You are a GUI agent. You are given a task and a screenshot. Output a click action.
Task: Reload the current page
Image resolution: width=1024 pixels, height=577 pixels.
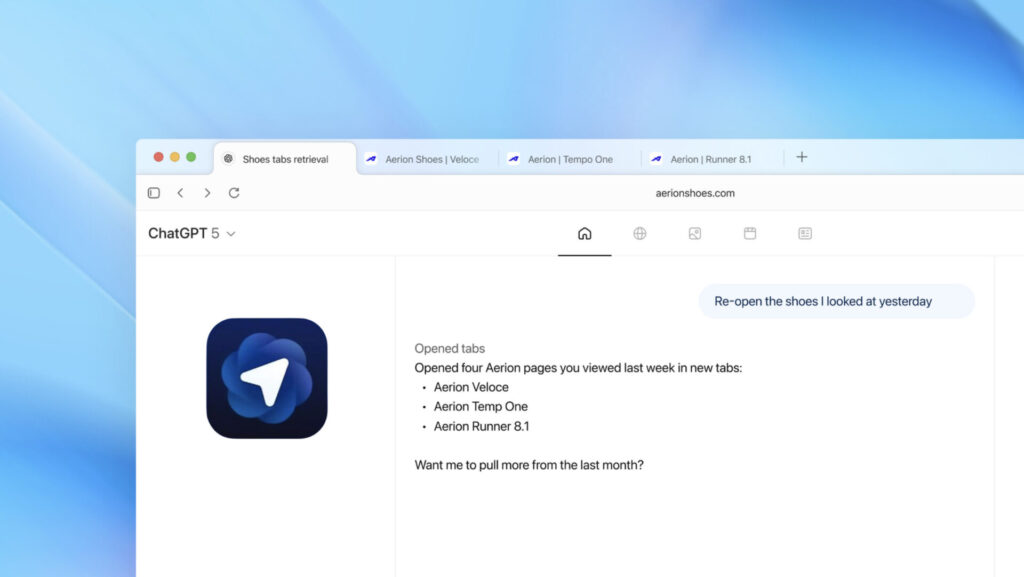coord(234,193)
